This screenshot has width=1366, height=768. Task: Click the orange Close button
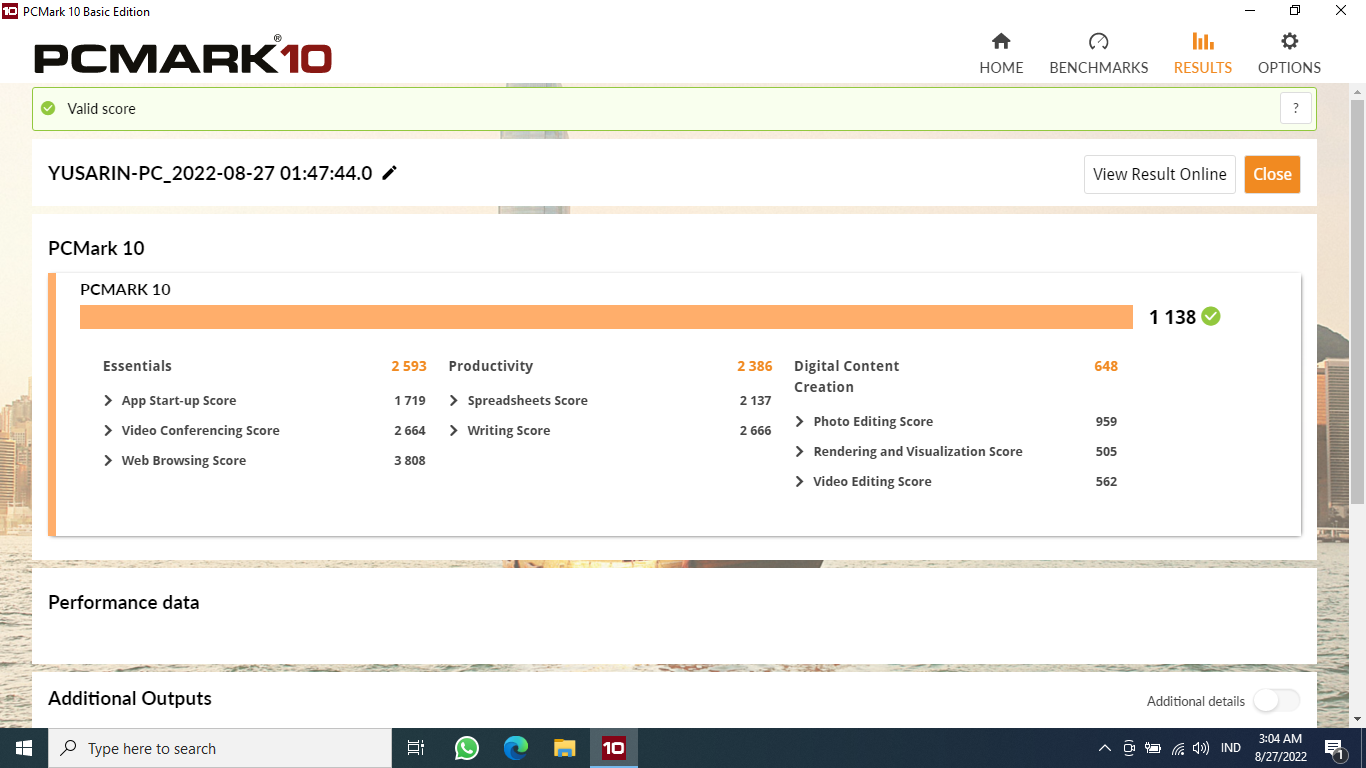1272,174
